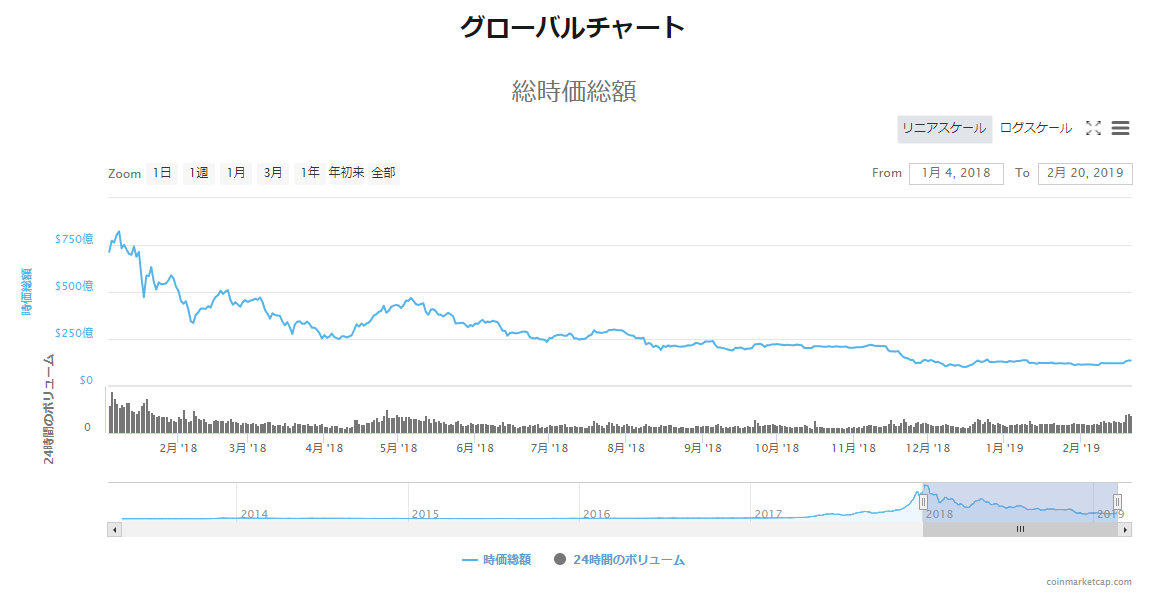Set zoom to 1日
This screenshot has width=1158, height=601.
(162, 173)
